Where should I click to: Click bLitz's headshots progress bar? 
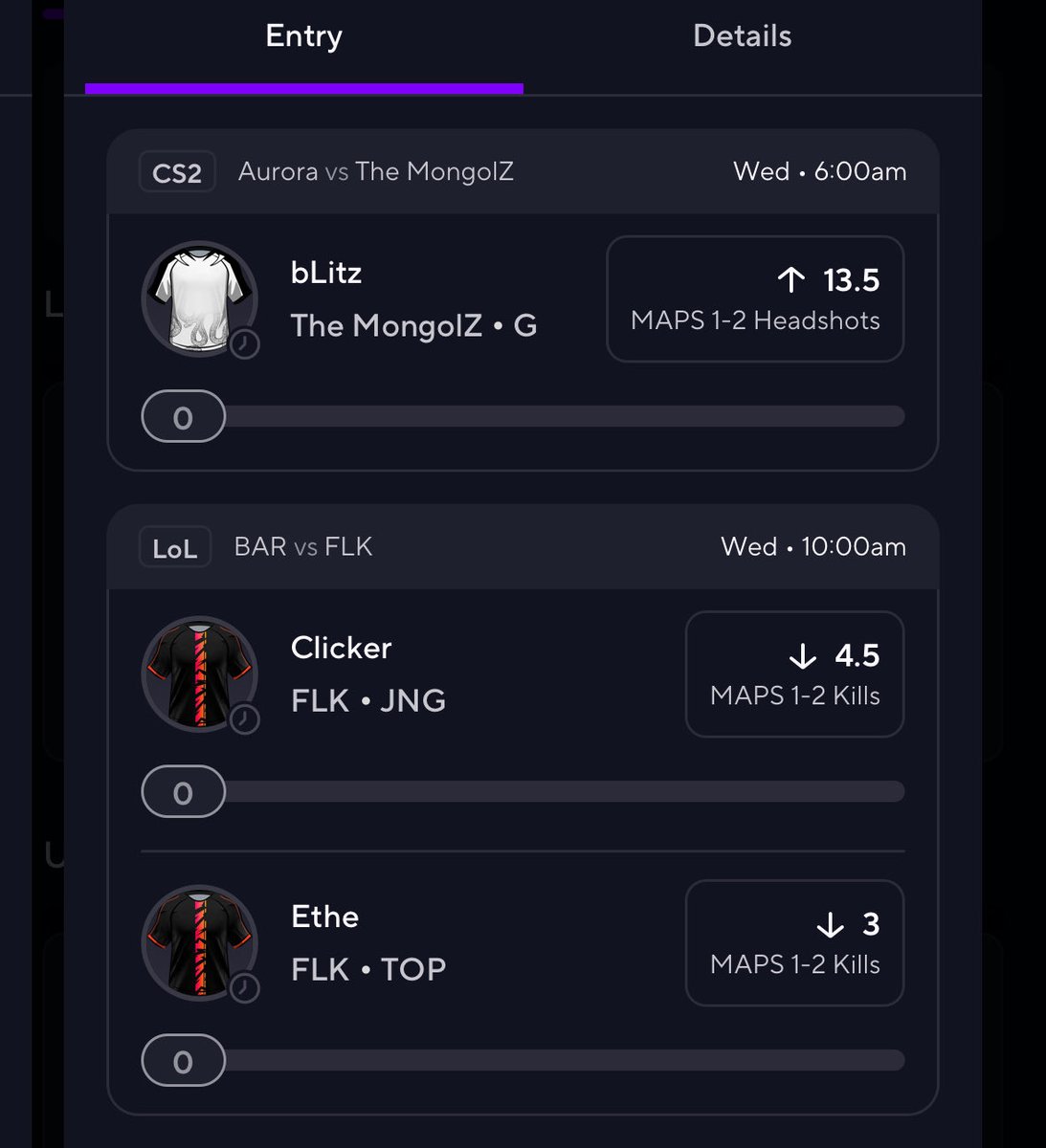tap(523, 416)
